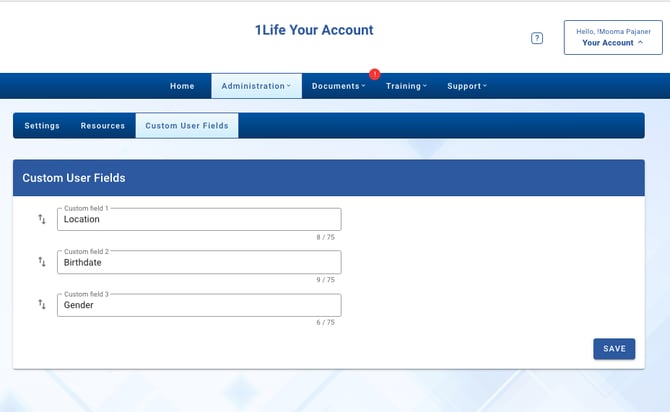Expand the Support menu
Screen dimensions: 670x412
(467, 86)
